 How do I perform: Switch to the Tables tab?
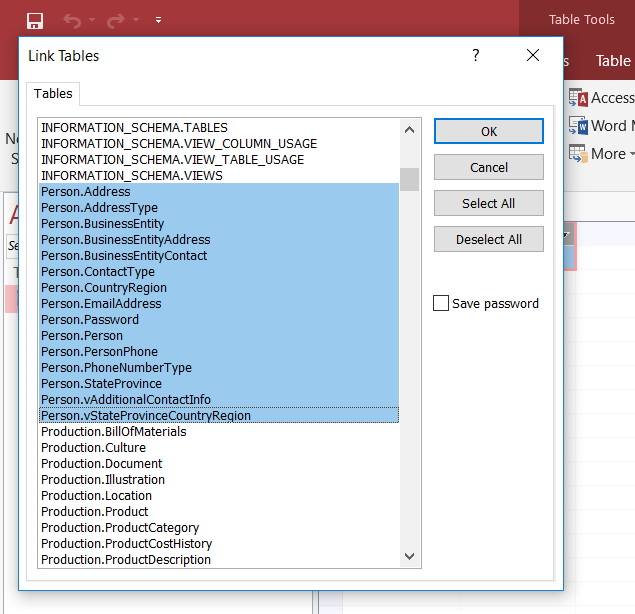coord(53,93)
